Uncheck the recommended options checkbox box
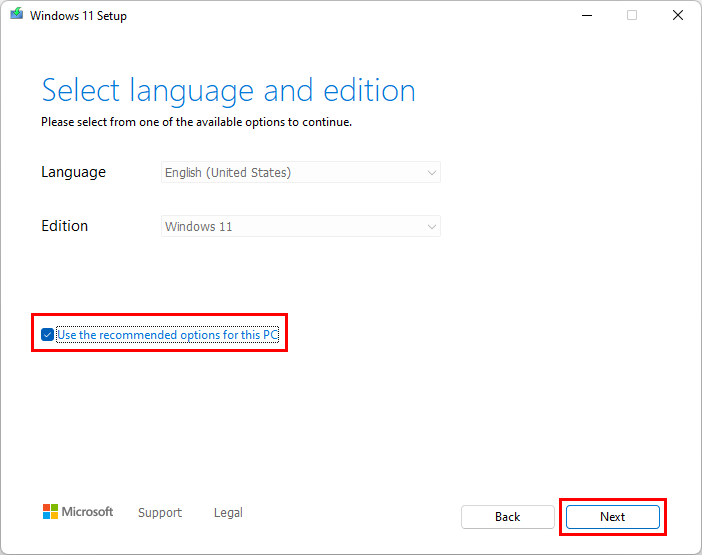 pos(48,335)
